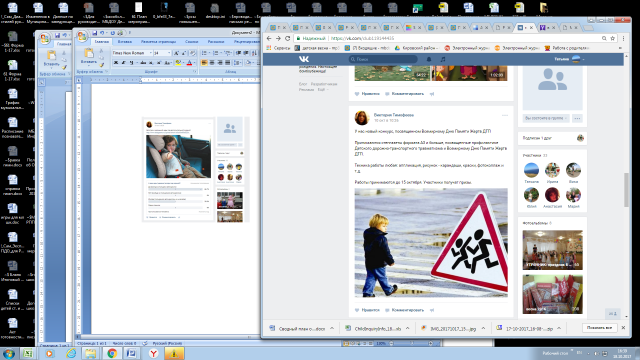Click the Windows Start button

click(x=9, y=353)
